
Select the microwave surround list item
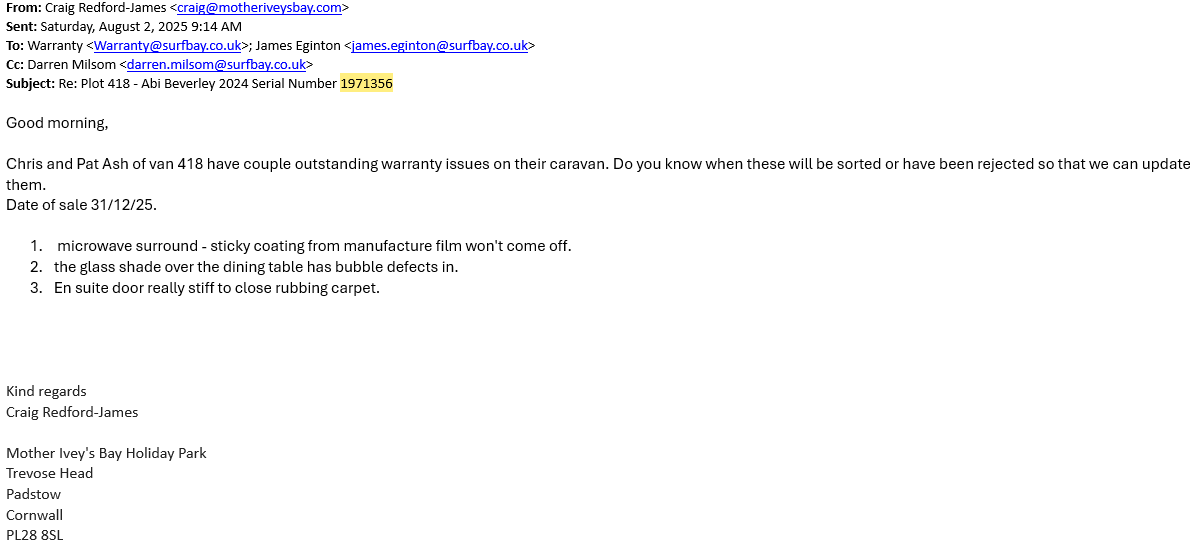314,246
